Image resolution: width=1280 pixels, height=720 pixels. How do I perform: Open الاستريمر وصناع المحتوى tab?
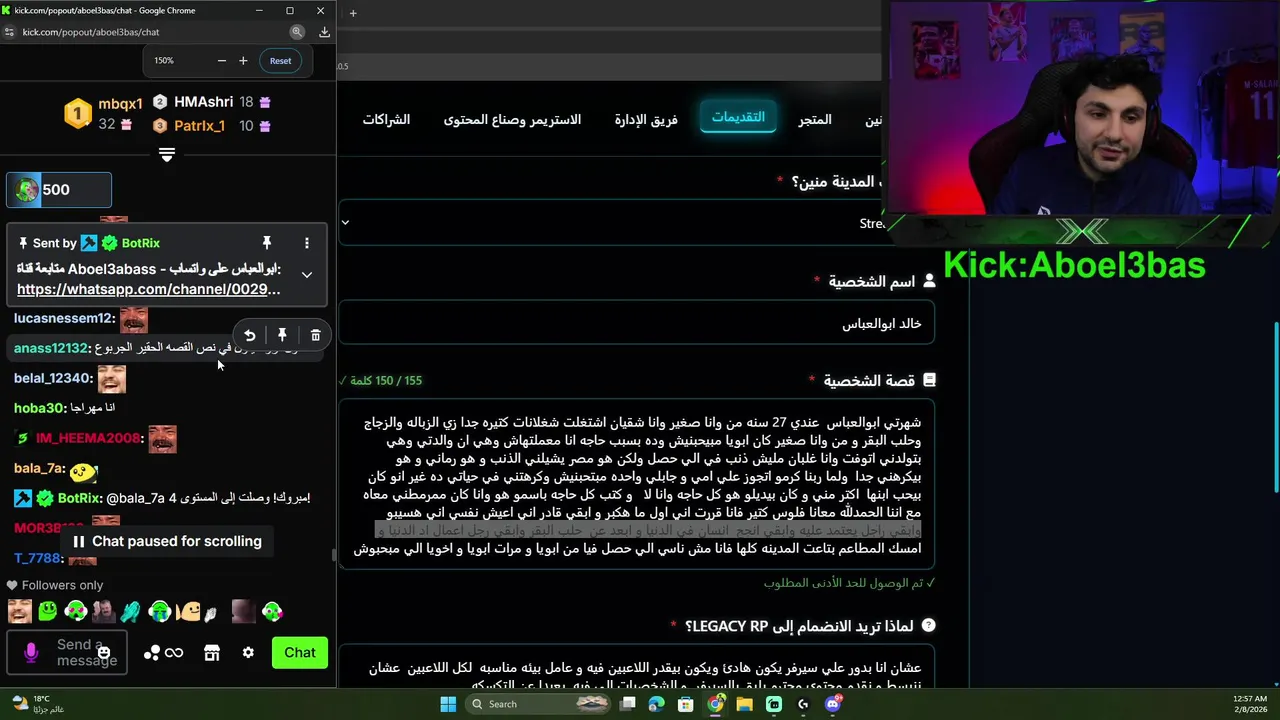[x=512, y=120]
